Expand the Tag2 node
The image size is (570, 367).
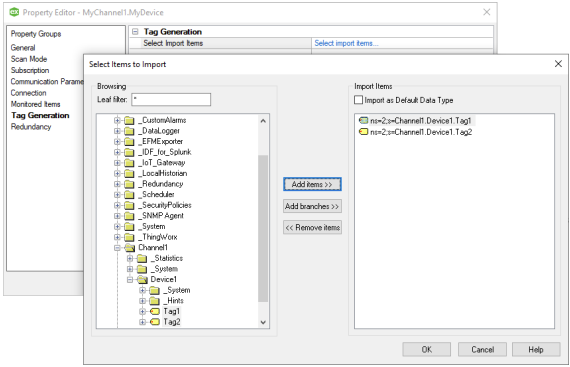click(142, 322)
